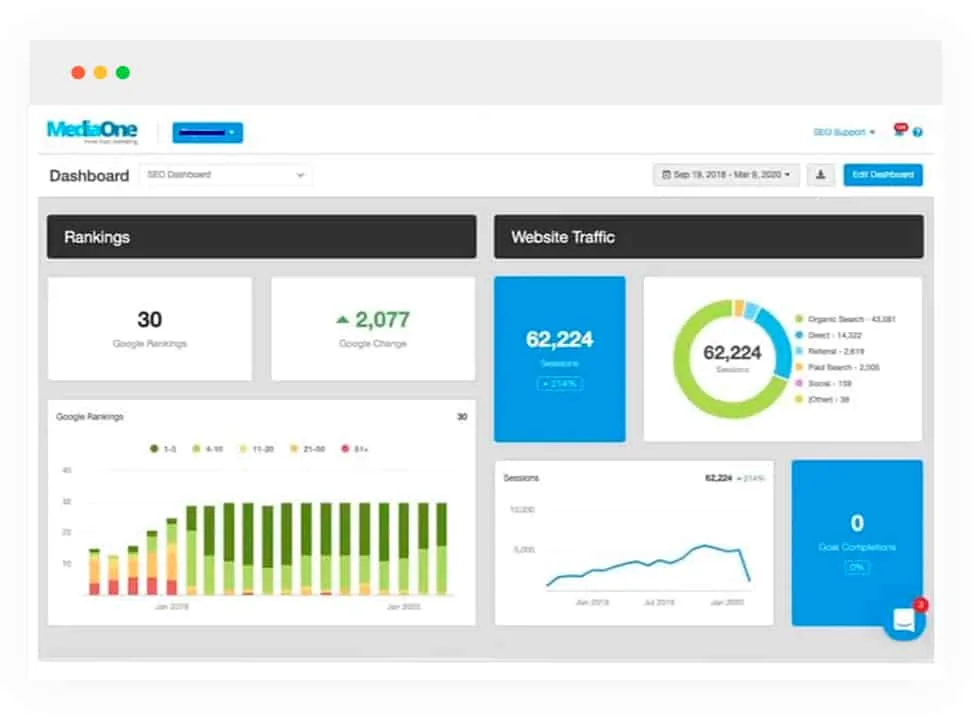Toggle the Paid Search legend entry

[837, 368]
